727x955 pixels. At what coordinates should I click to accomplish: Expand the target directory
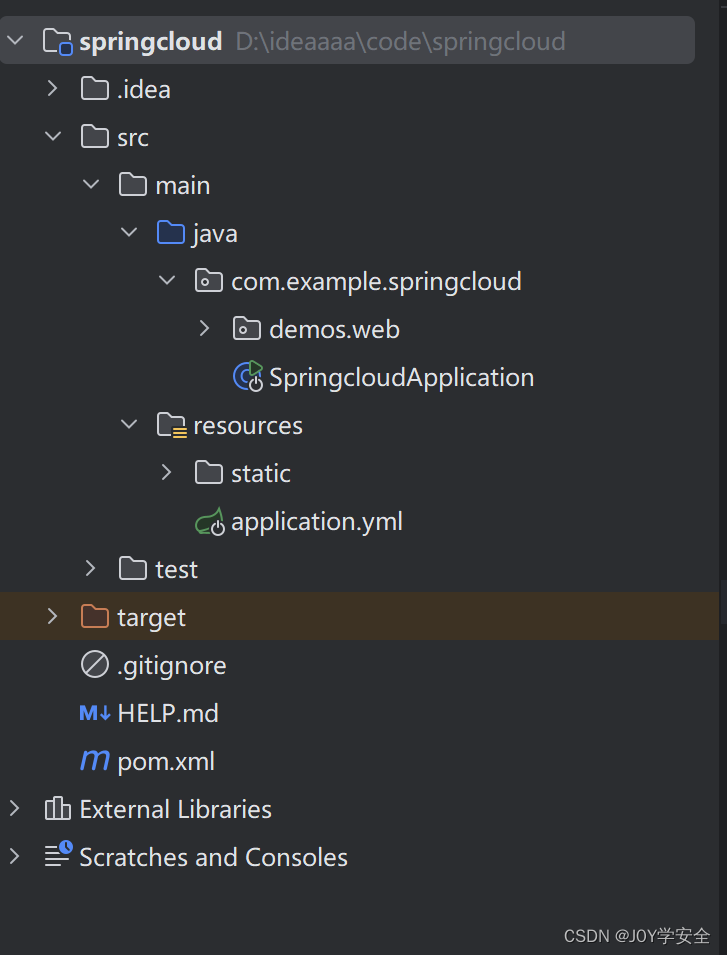pos(52,616)
